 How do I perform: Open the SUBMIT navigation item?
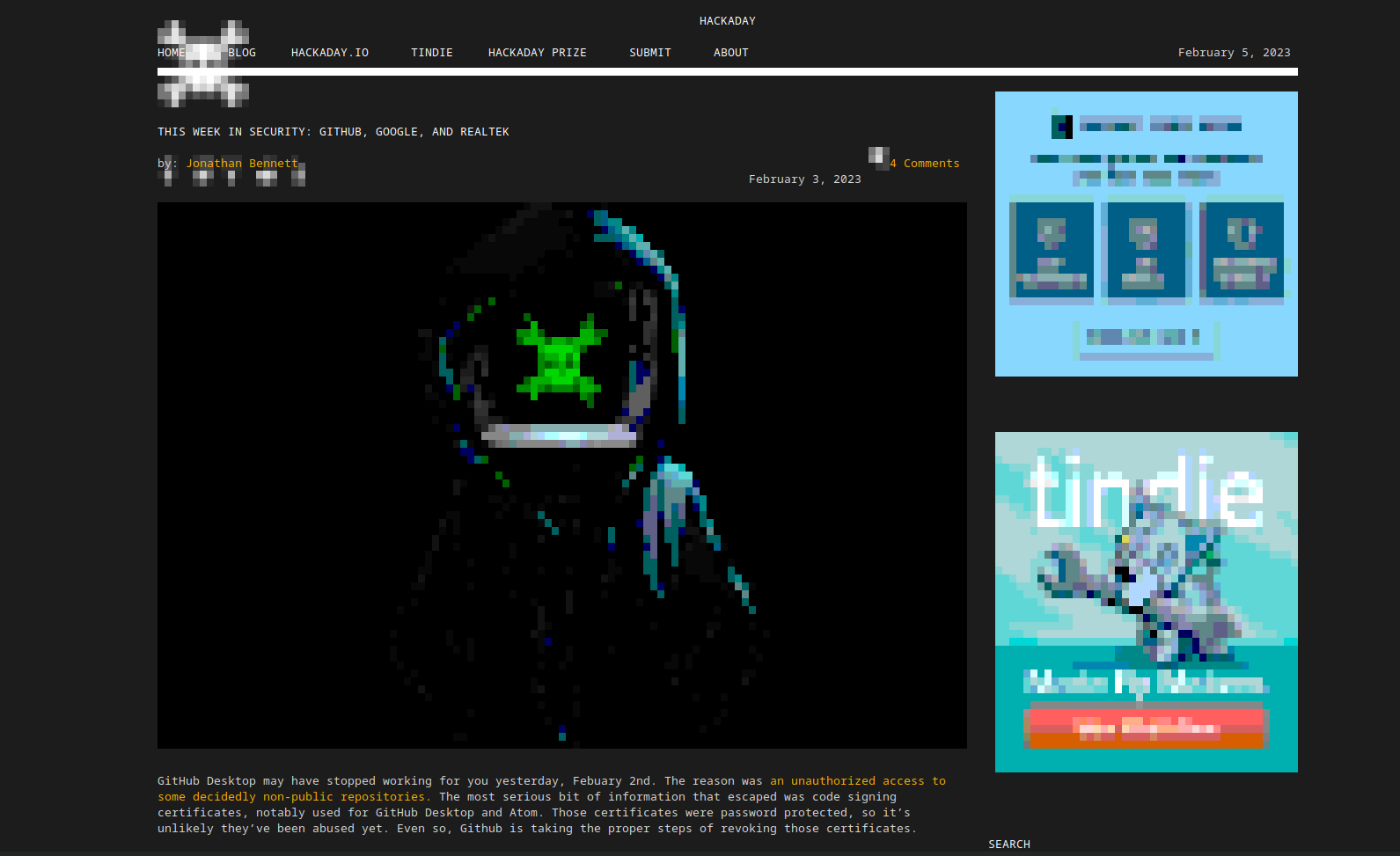(650, 53)
